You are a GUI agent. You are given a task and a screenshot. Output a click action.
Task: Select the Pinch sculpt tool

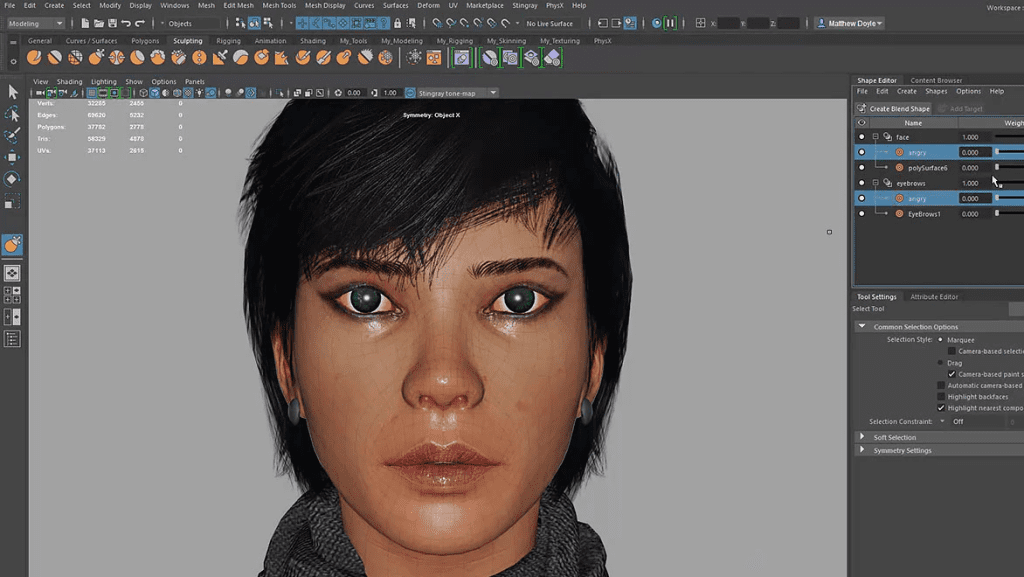pos(117,58)
